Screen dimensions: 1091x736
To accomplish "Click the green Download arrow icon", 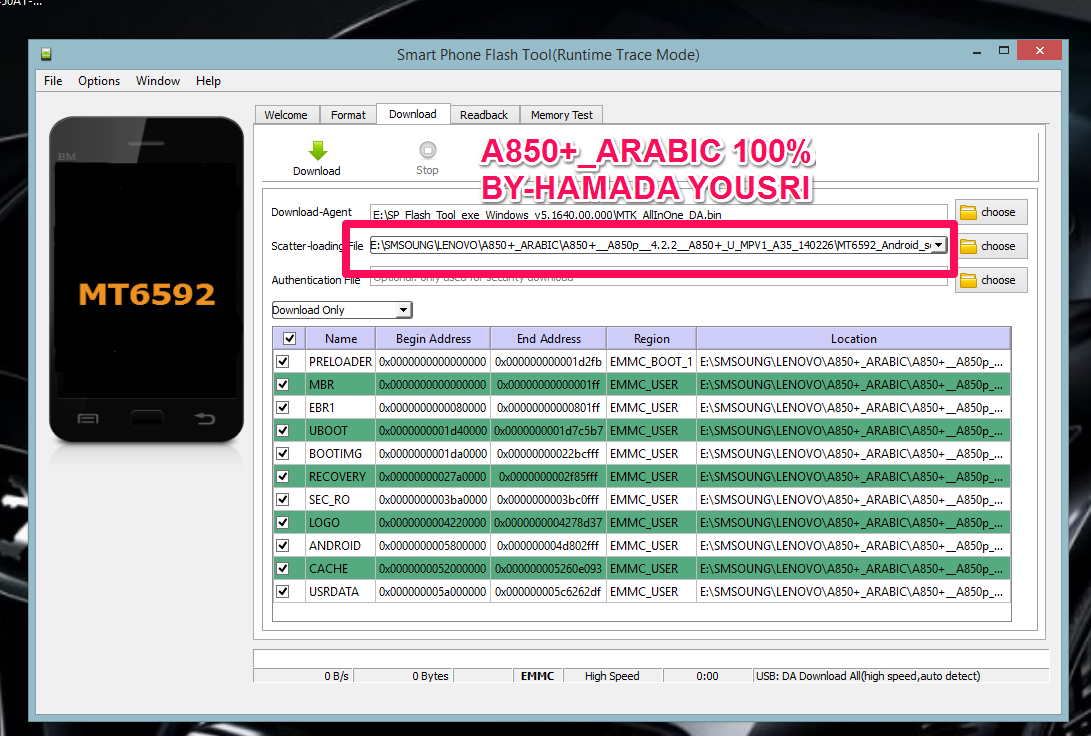I will [317, 150].
